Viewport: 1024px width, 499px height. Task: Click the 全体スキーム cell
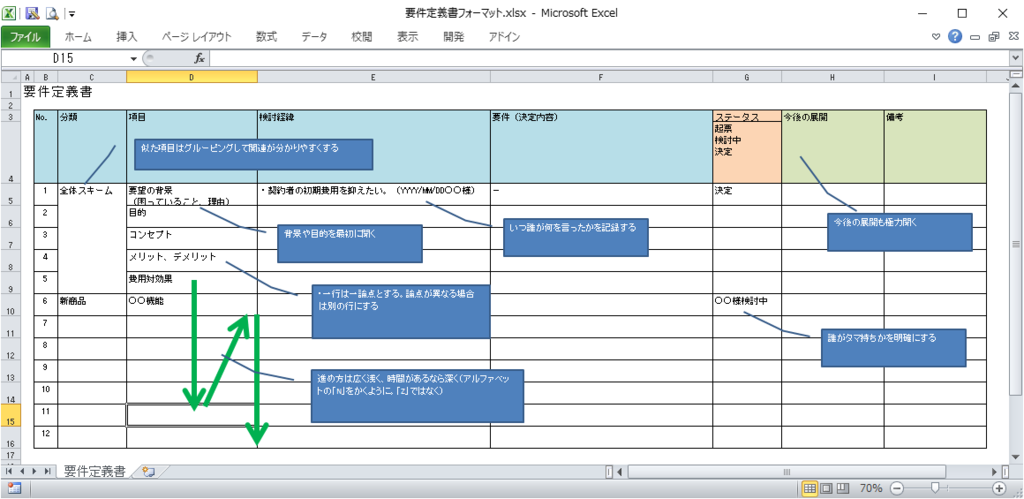click(x=91, y=238)
